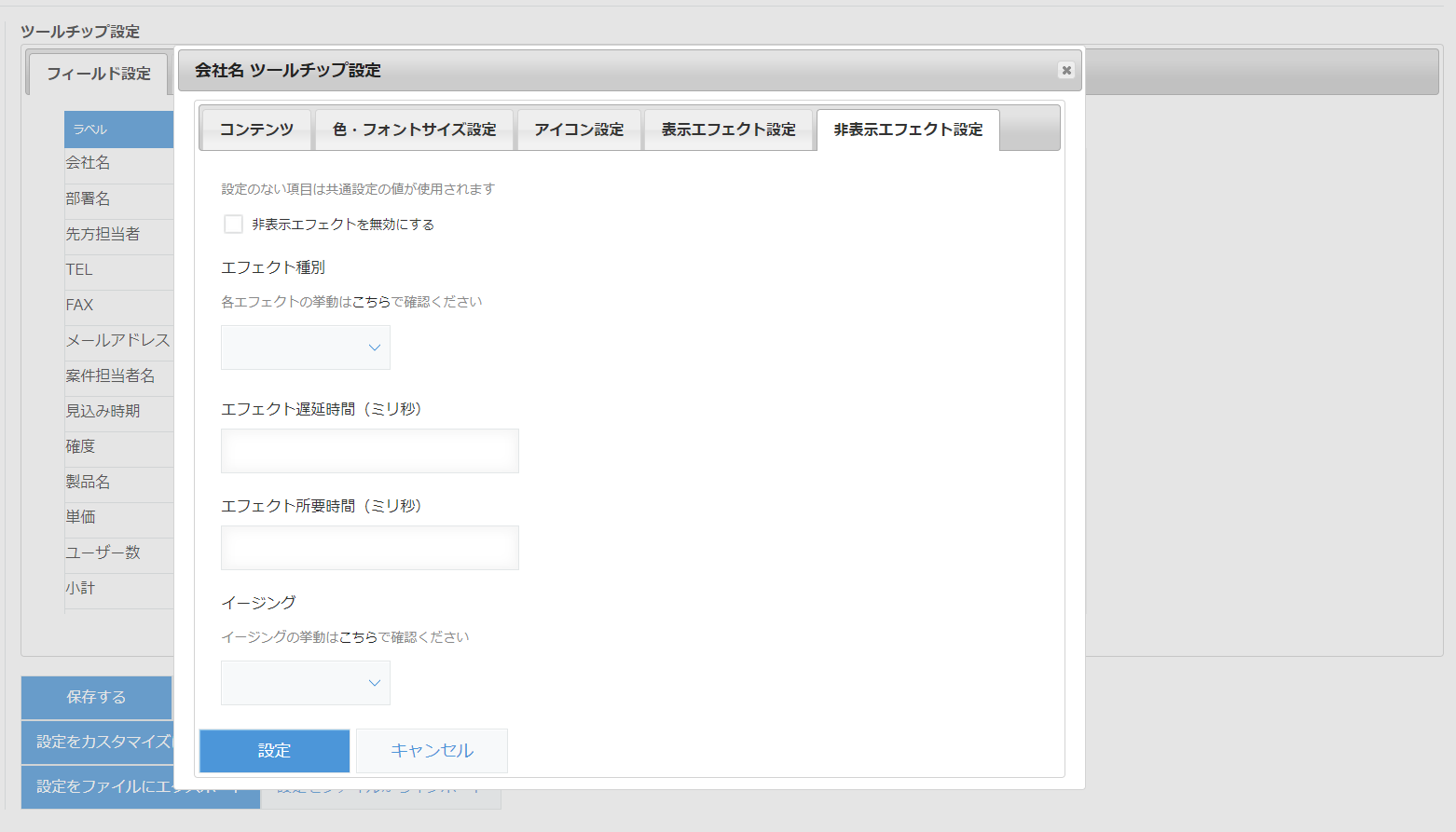Switch to the コンテンツ tab
This screenshot has height=832, width=1456.
(255, 130)
